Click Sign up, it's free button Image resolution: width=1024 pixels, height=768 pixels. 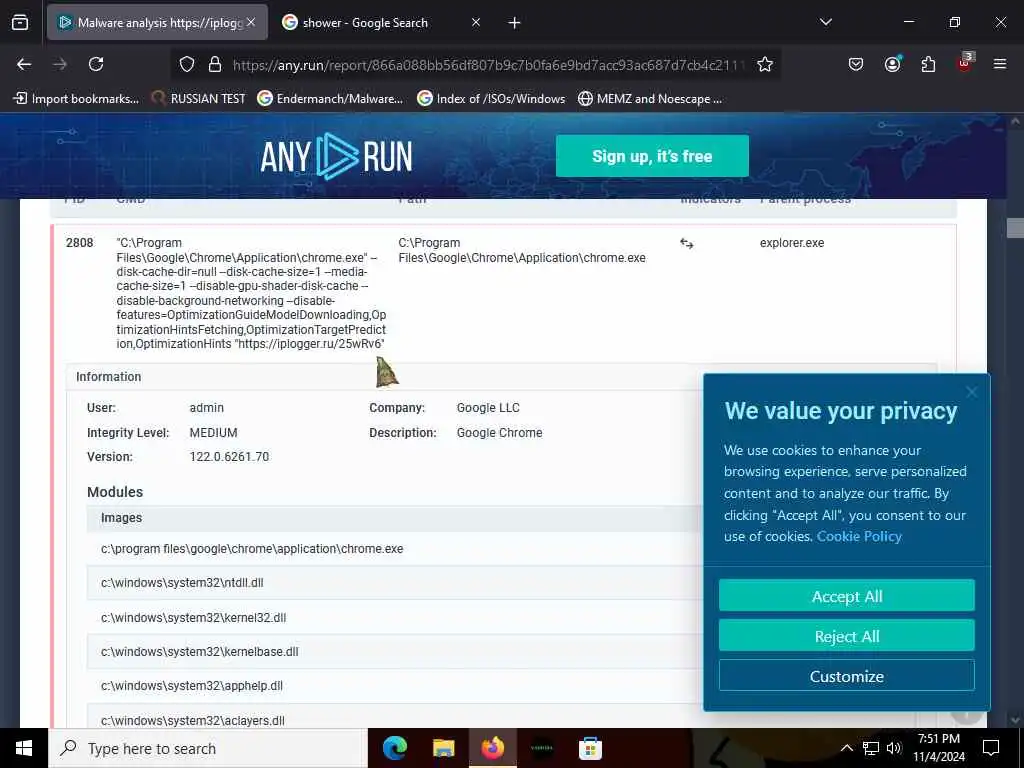click(652, 156)
